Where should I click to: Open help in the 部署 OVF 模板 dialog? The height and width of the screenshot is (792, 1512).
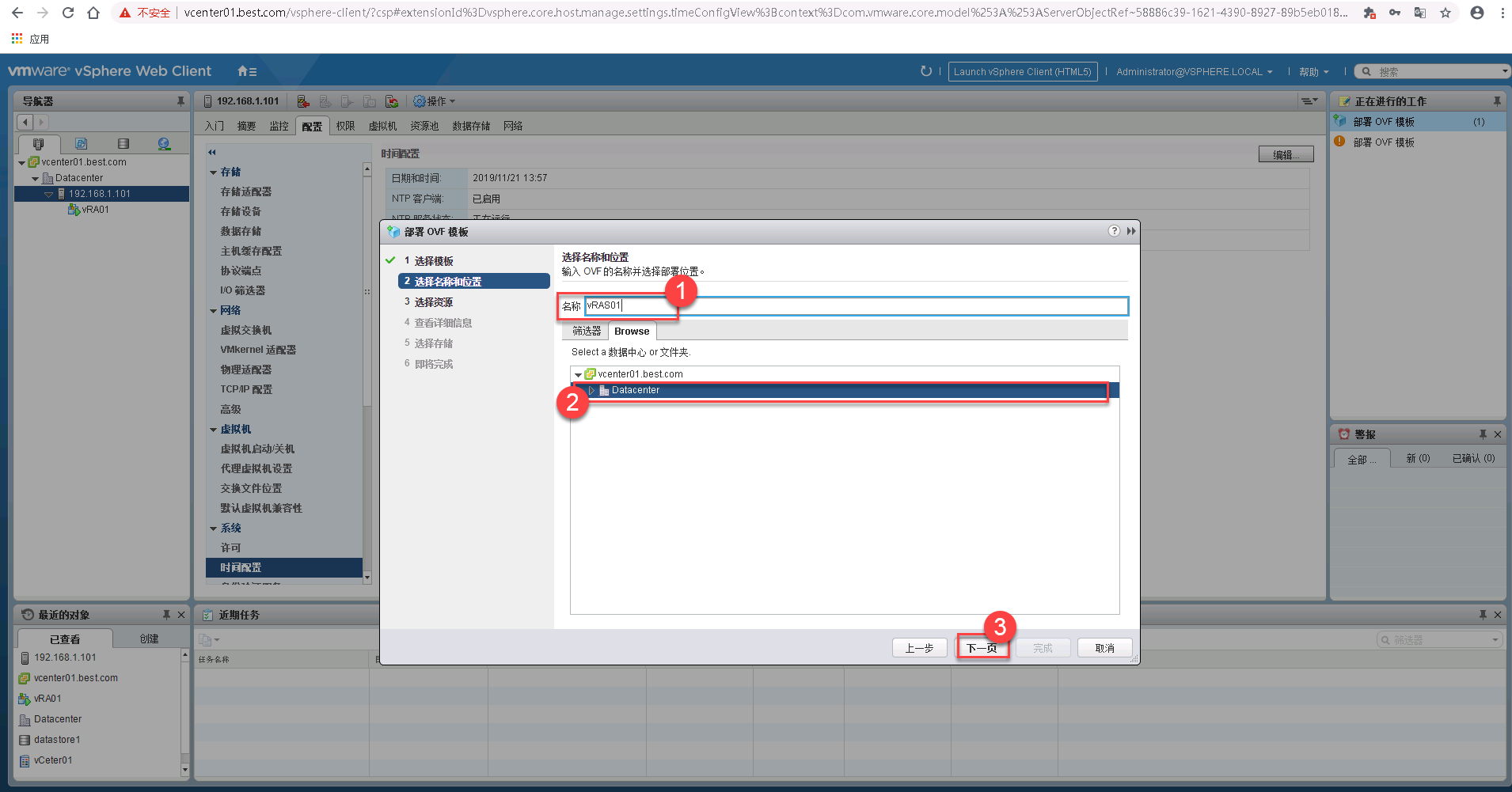coord(1114,231)
